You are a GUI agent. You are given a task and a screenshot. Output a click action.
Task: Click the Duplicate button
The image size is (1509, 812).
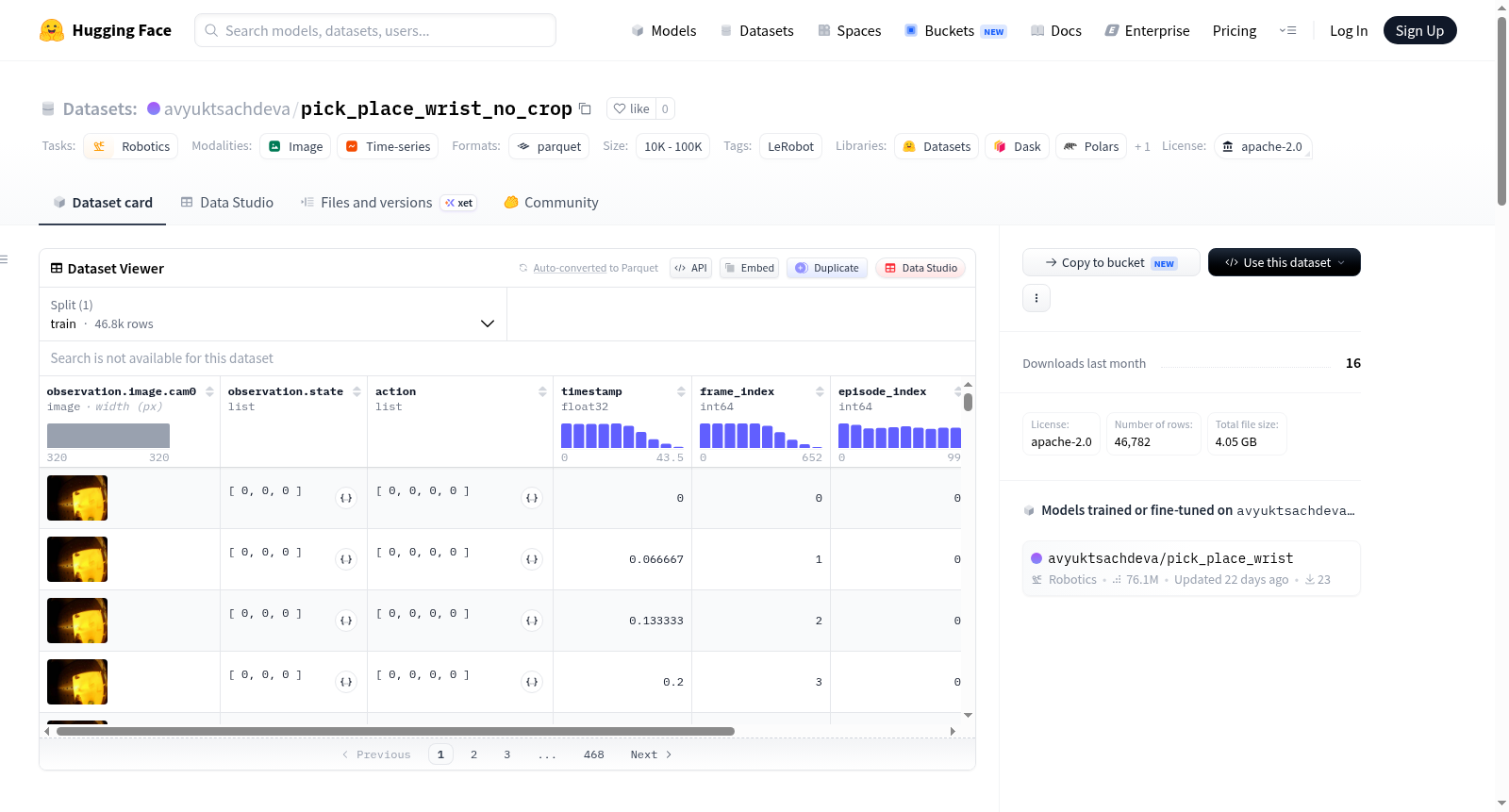click(x=827, y=268)
